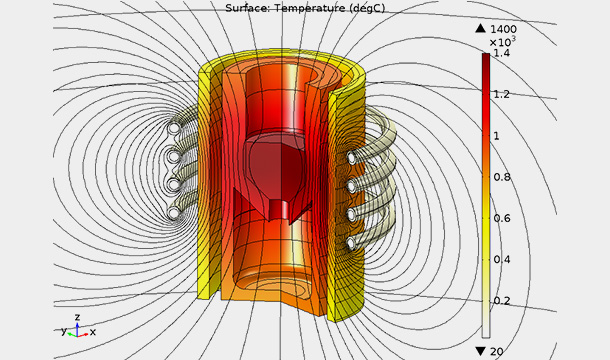Click the downward triangle minimum marker beside 20
The height and width of the screenshot is (360, 610).
tap(481, 351)
